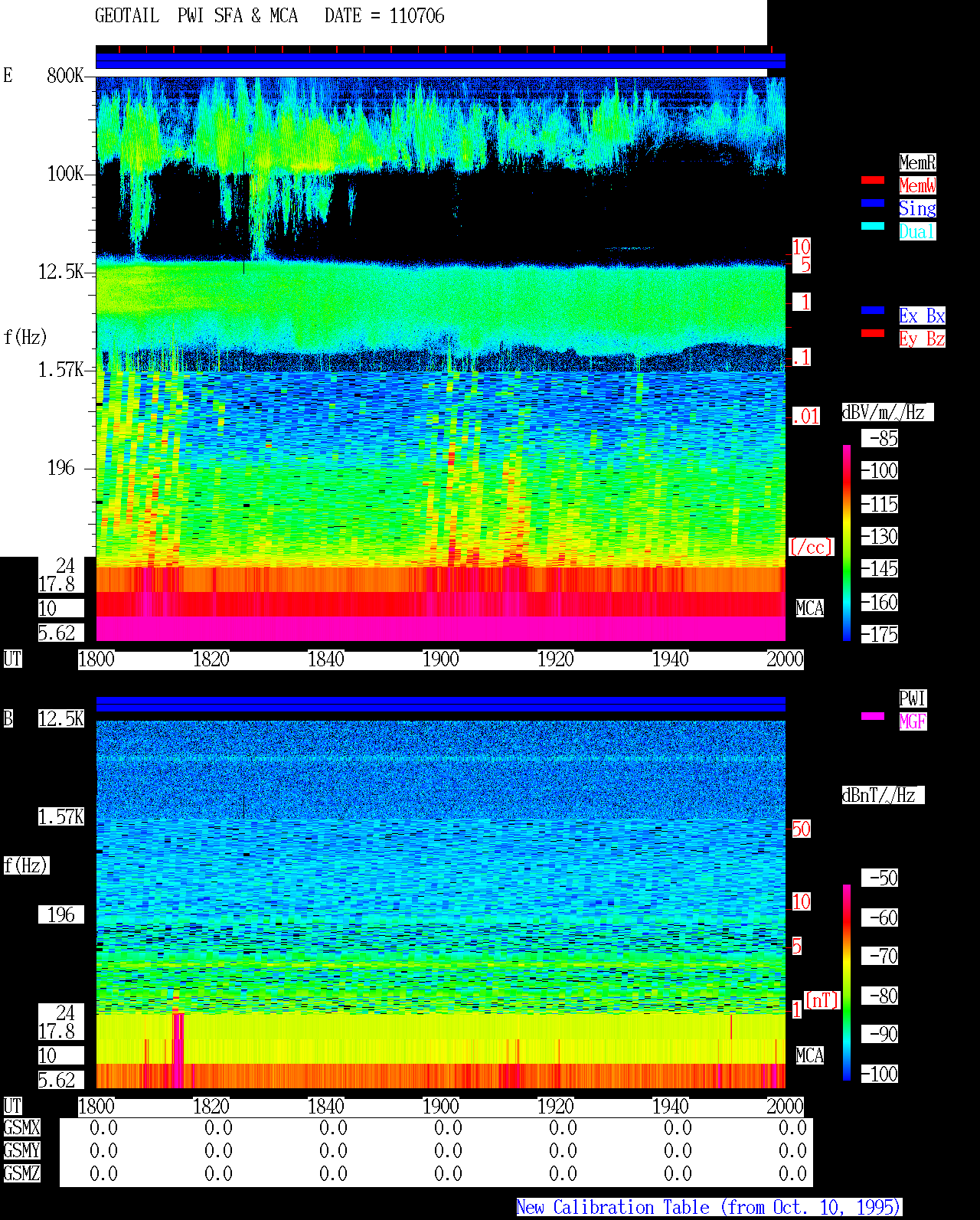Open the New Calibration Table link

pos(709,1208)
